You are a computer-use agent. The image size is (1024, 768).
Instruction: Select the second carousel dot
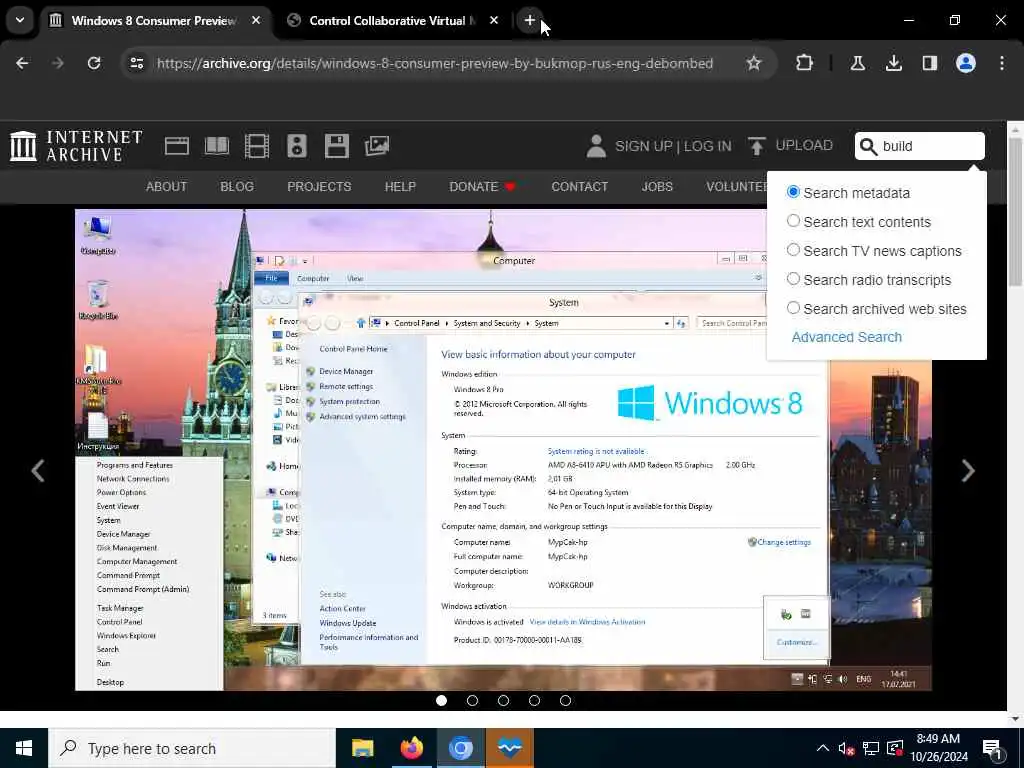coord(472,700)
